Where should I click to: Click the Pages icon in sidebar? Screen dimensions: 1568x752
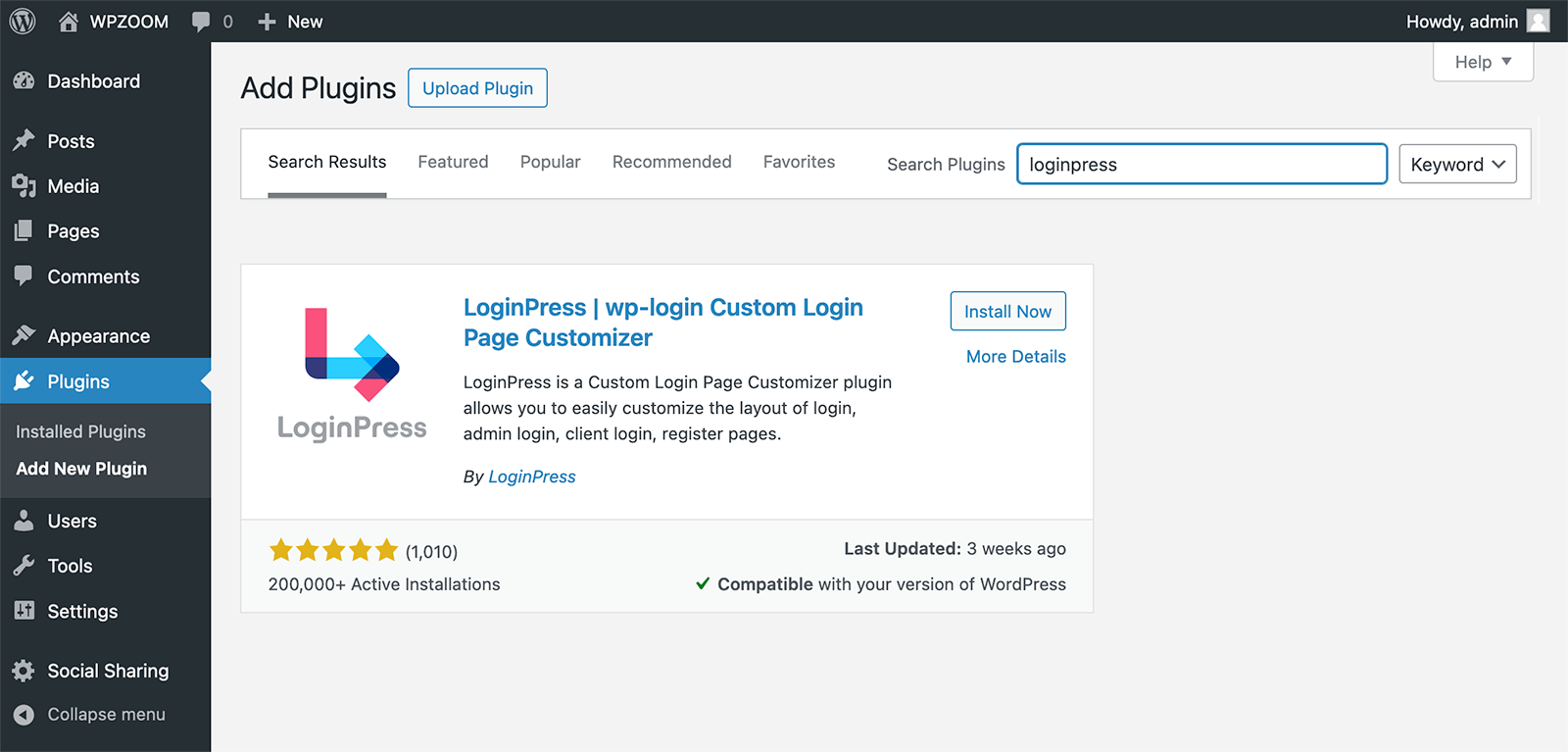(x=24, y=231)
